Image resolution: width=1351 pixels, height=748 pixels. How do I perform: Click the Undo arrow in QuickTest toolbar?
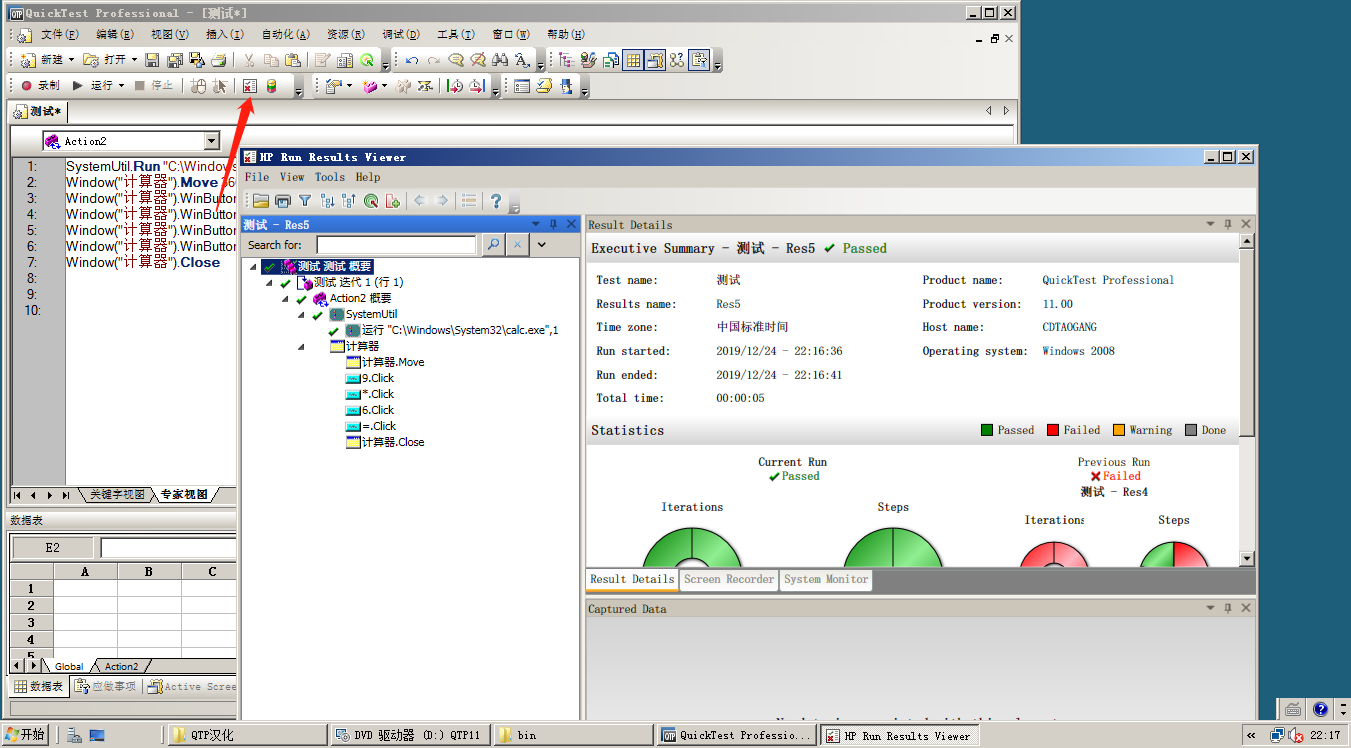pyautogui.click(x=411, y=60)
